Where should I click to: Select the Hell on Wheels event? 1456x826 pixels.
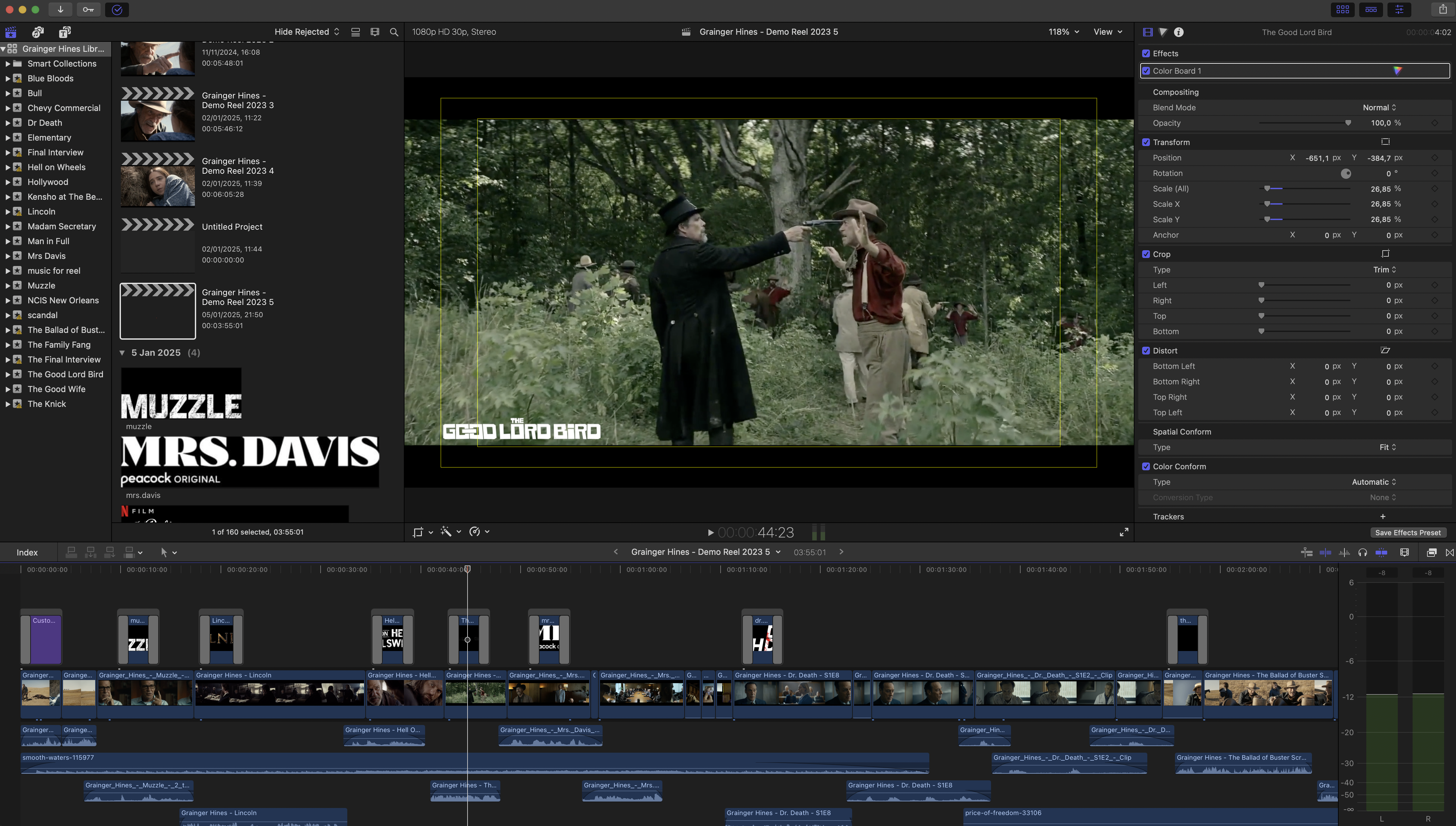tap(56, 167)
